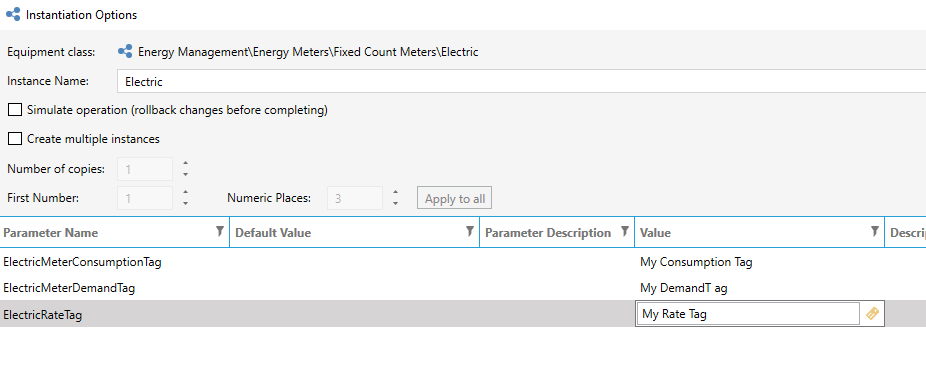The height and width of the screenshot is (371, 926).
Task: Open the Parameter Name column filter
Action: (x=220, y=232)
